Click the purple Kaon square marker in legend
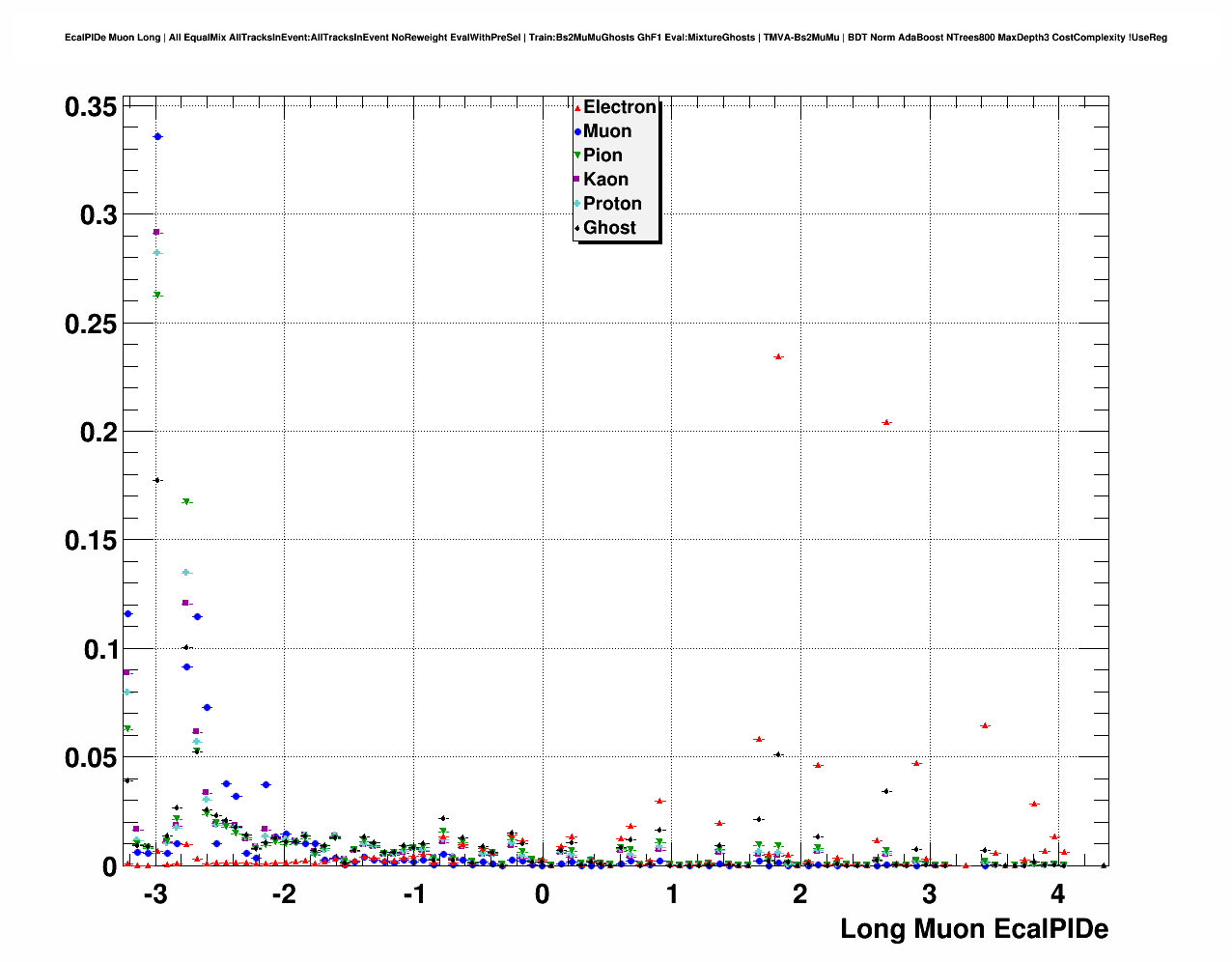The width and height of the screenshot is (1232, 962). pos(577,180)
